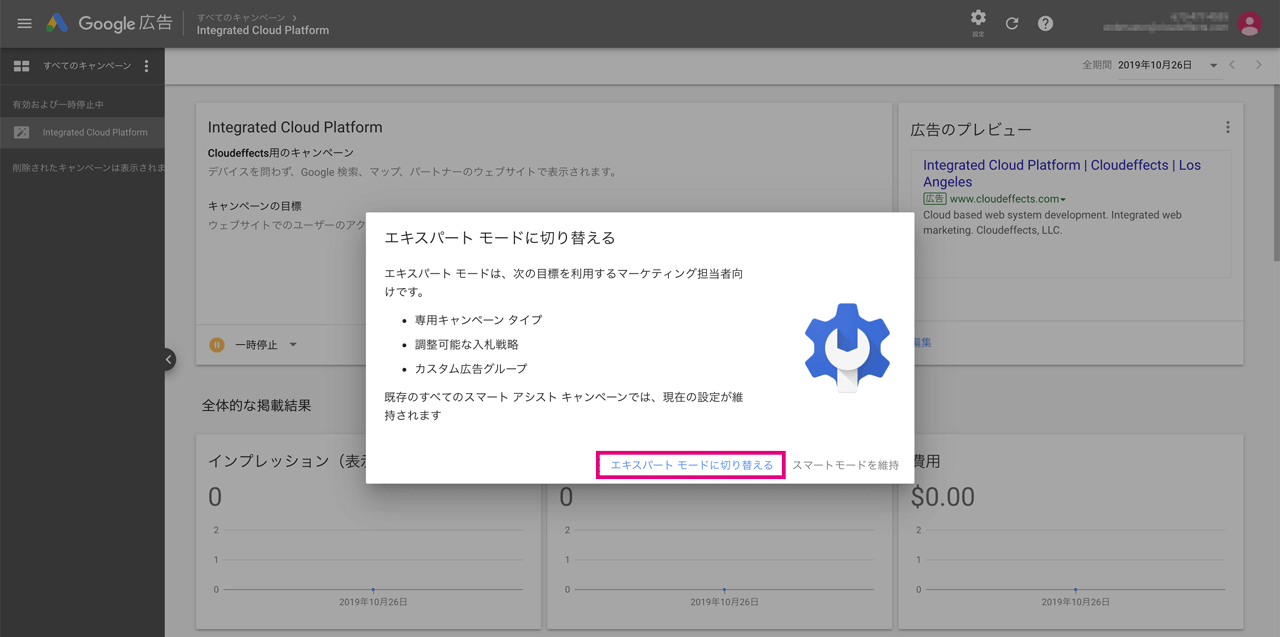Click the キャンペーンの目標 label
Image resolution: width=1280 pixels, height=637 pixels.
point(254,205)
